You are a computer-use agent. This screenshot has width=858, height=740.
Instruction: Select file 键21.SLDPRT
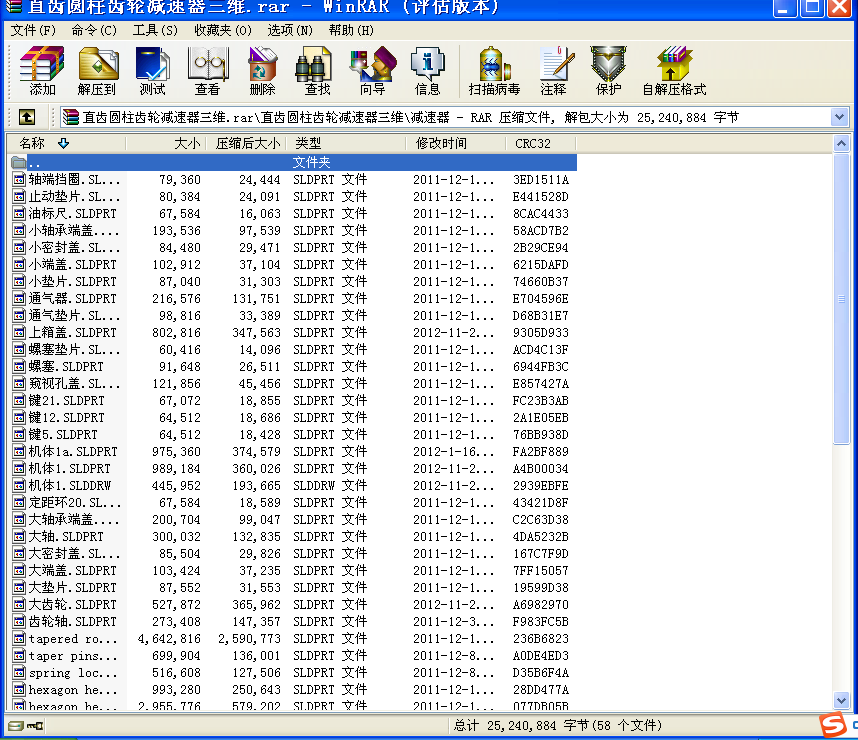coord(66,401)
